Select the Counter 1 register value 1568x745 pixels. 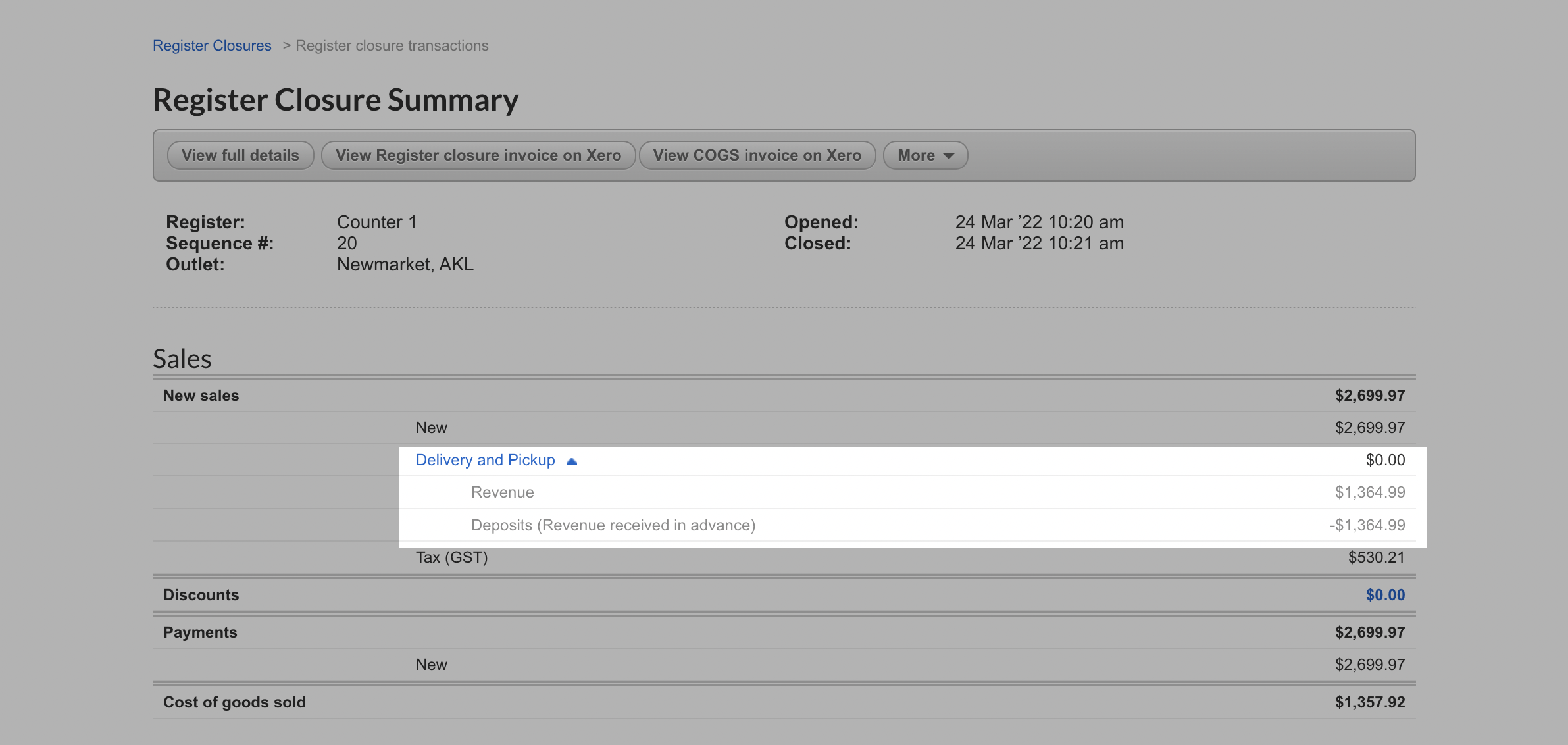click(376, 222)
